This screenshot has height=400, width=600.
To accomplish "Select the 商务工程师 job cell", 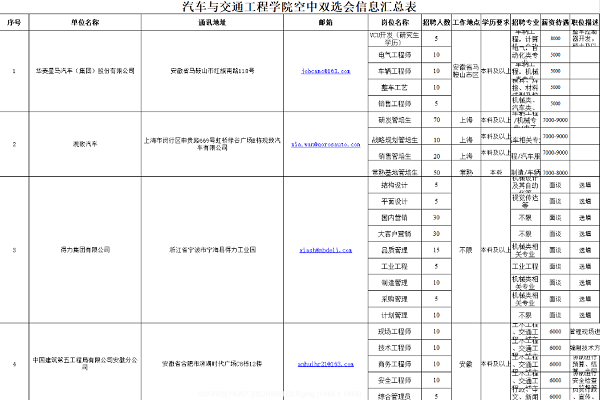I will (395, 364).
